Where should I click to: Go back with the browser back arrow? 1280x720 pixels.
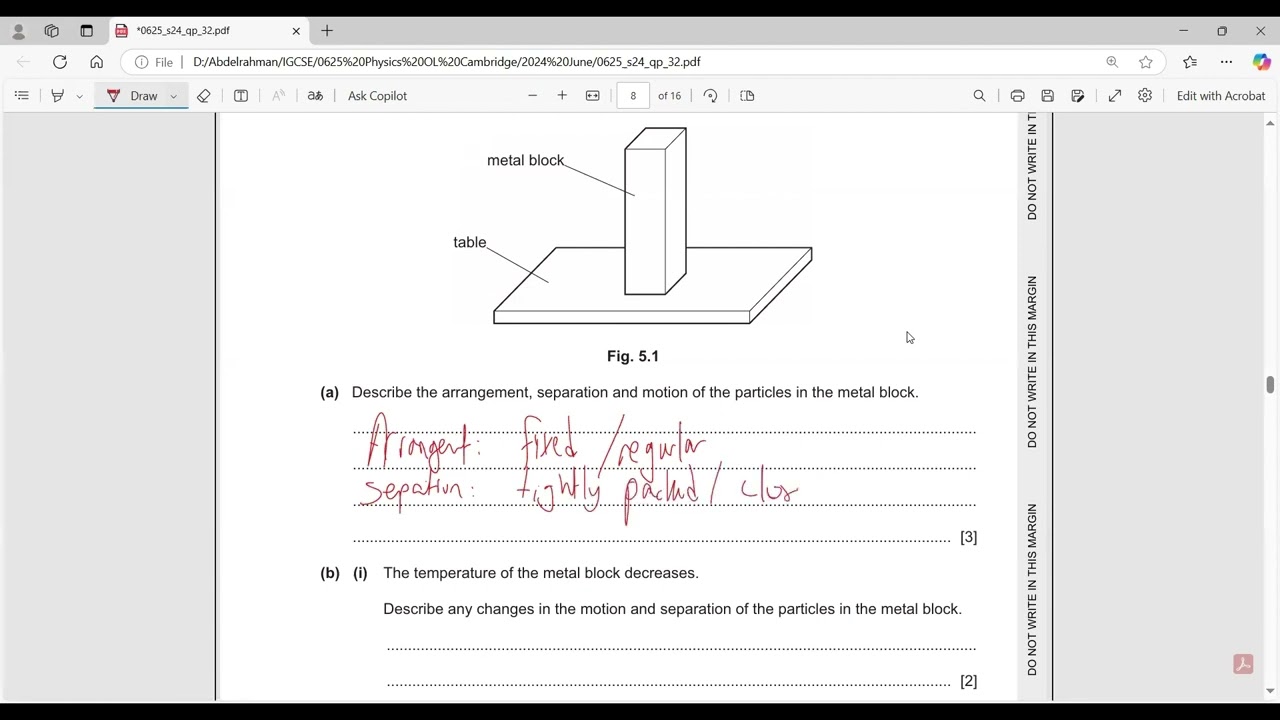click(x=23, y=62)
